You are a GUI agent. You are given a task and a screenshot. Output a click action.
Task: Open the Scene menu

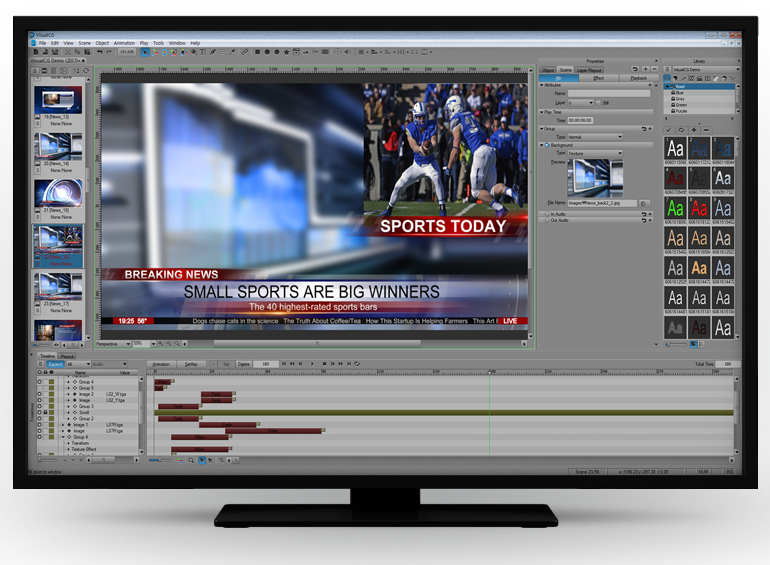[84, 43]
